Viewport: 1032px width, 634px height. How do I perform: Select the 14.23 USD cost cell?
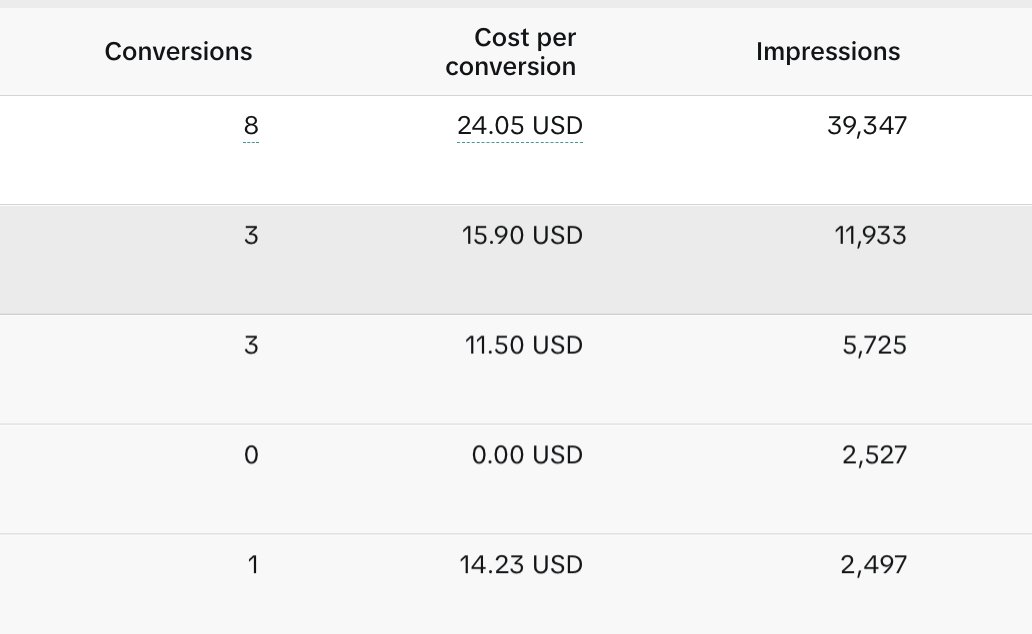click(x=521, y=566)
